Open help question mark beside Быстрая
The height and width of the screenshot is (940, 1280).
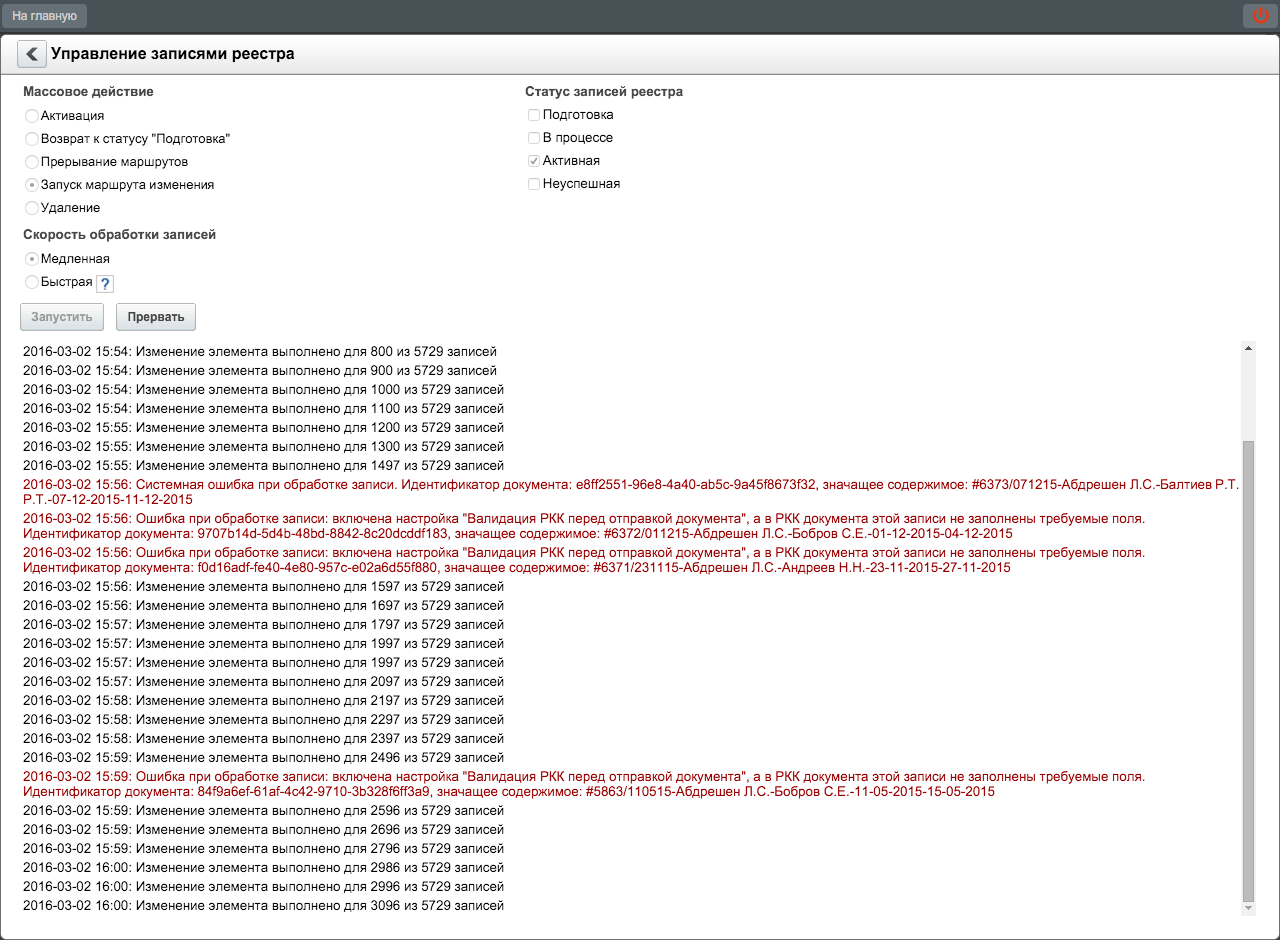104,284
